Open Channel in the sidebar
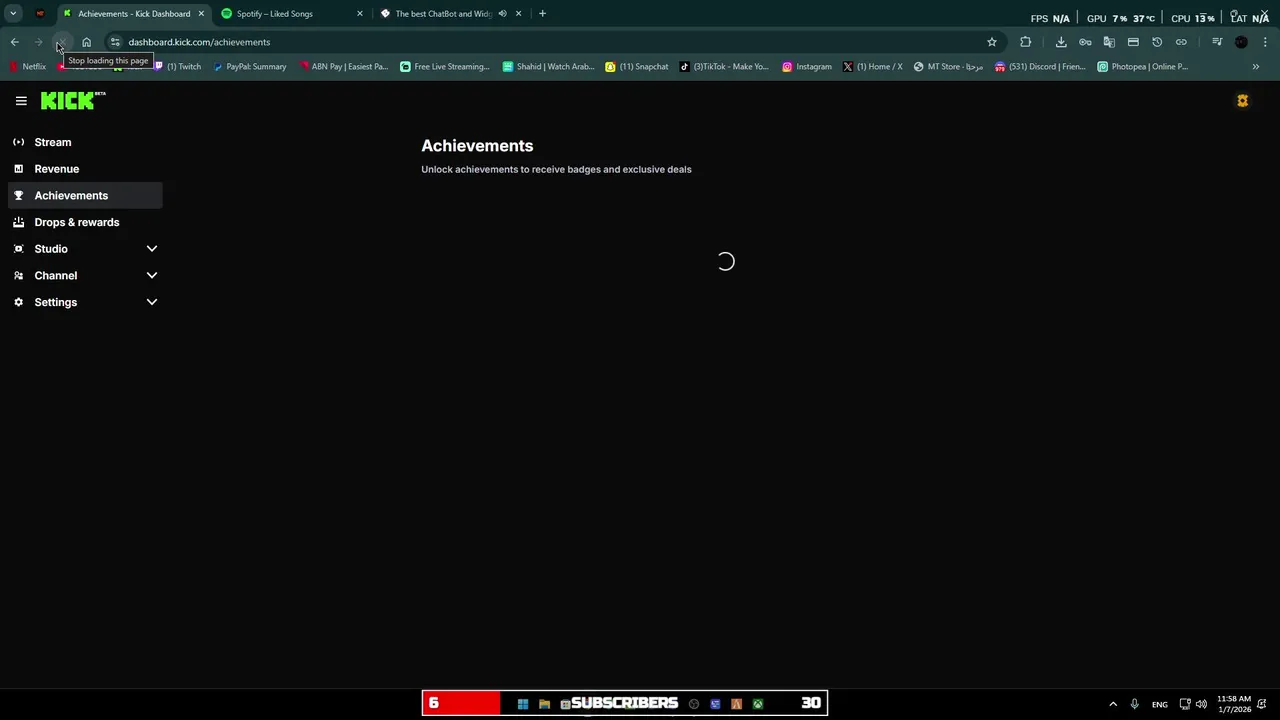Screen dimensions: 1280x720 pos(56,275)
